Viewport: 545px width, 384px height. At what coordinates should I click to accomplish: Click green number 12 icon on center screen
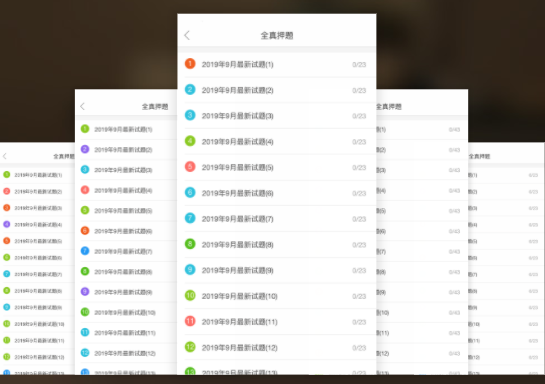[x=190, y=347]
